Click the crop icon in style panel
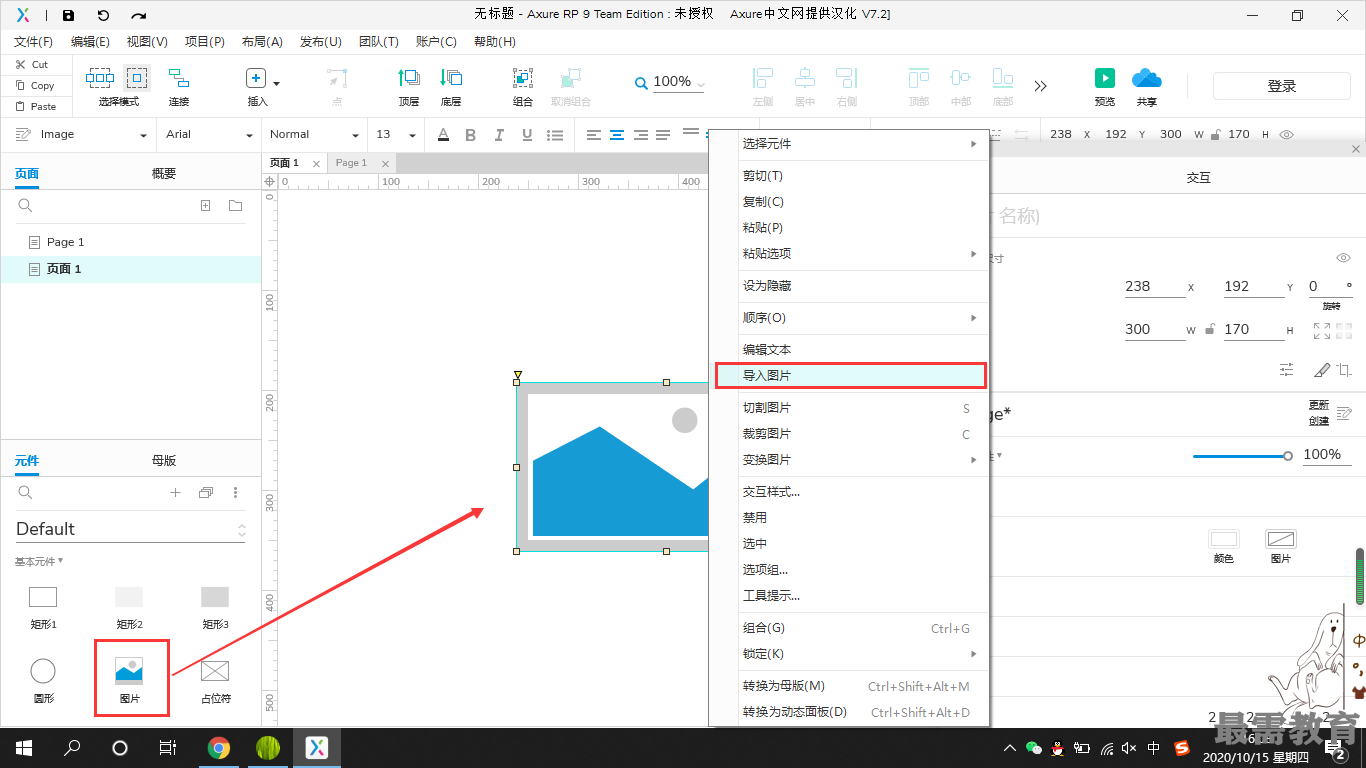The height and width of the screenshot is (768, 1366). pyautogui.click(x=1344, y=370)
